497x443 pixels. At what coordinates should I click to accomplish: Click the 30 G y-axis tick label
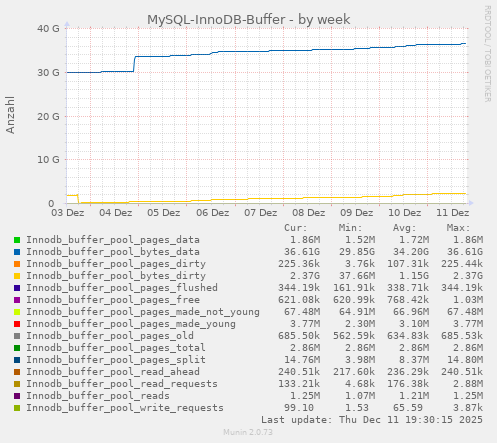[48, 72]
